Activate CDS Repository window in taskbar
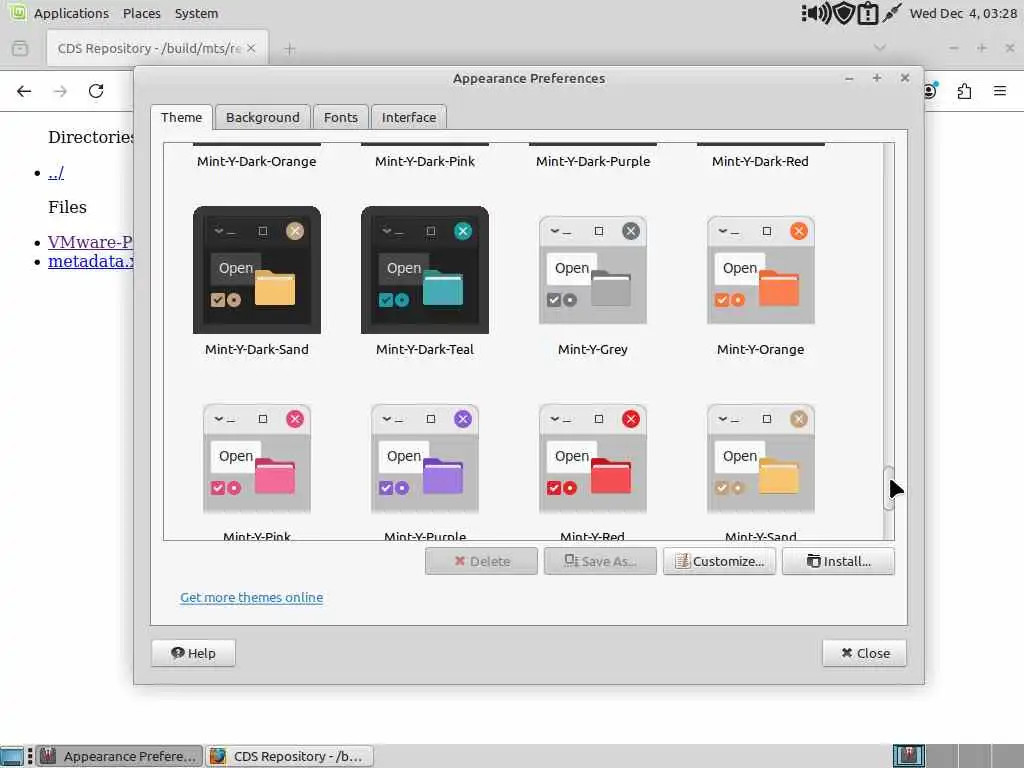Screen dimensions: 1024x768 click(290, 756)
